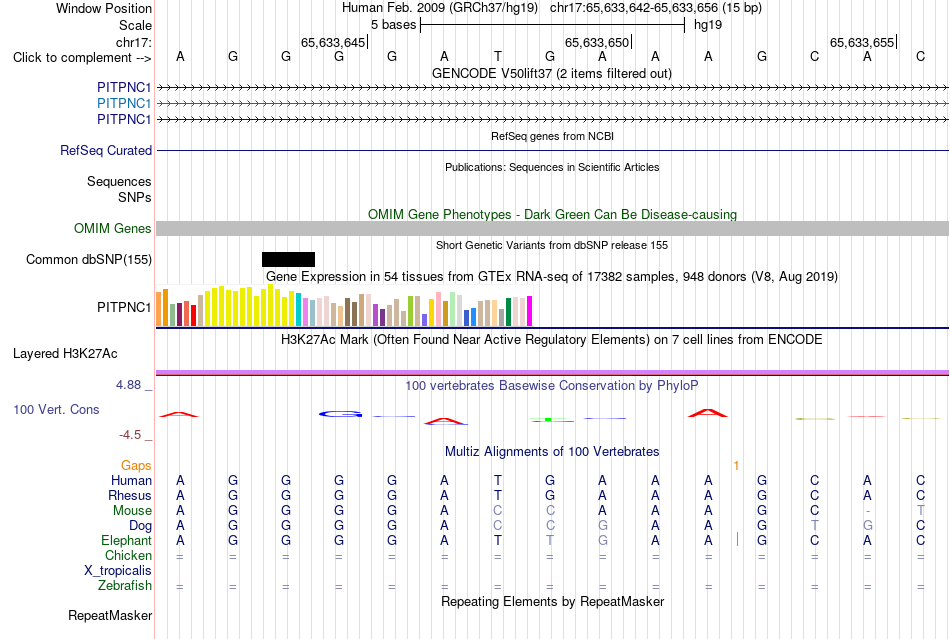Click the orange '1' in the Gaps row
Viewport: 950px width, 639px height.
tap(736, 466)
